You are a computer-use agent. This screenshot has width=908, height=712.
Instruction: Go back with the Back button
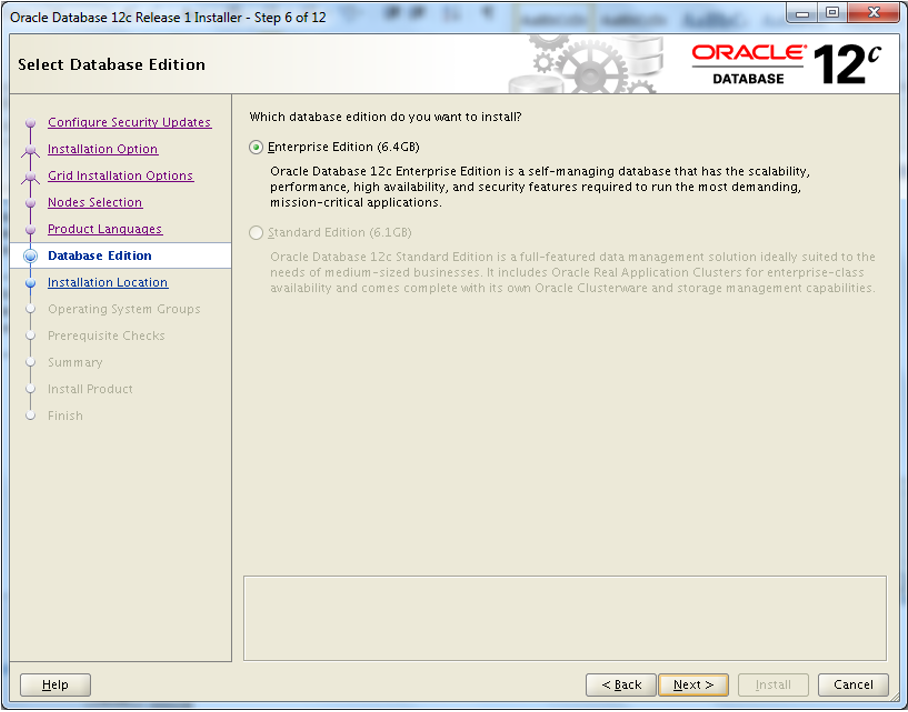(x=621, y=685)
